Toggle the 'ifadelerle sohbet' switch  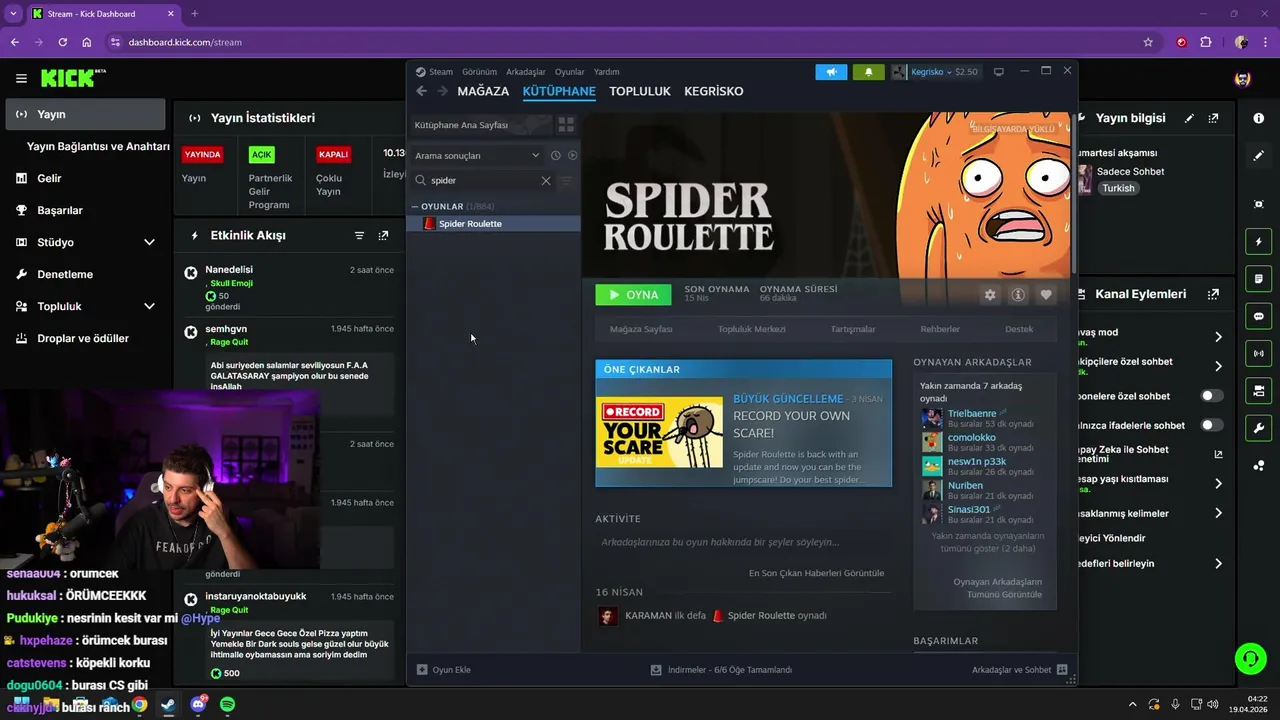tap(1211, 425)
